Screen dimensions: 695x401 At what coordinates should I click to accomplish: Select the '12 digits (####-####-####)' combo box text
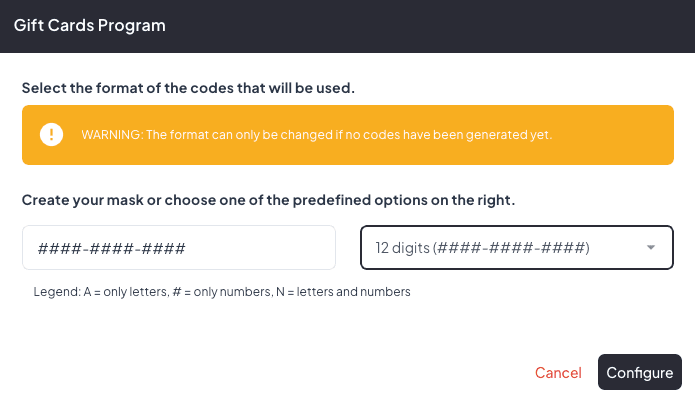[x=482, y=248]
